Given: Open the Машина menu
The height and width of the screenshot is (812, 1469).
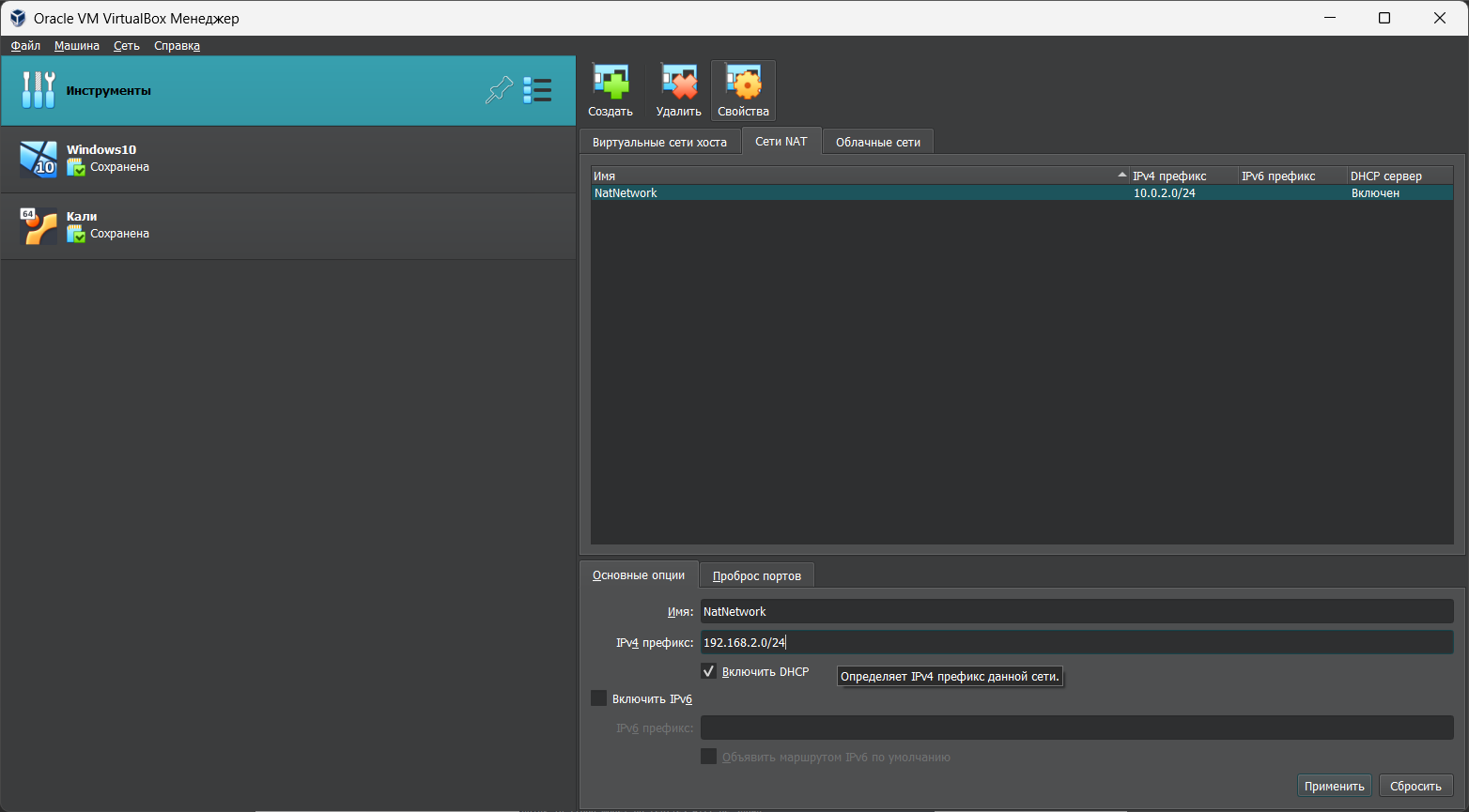Looking at the screenshot, I should [77, 46].
